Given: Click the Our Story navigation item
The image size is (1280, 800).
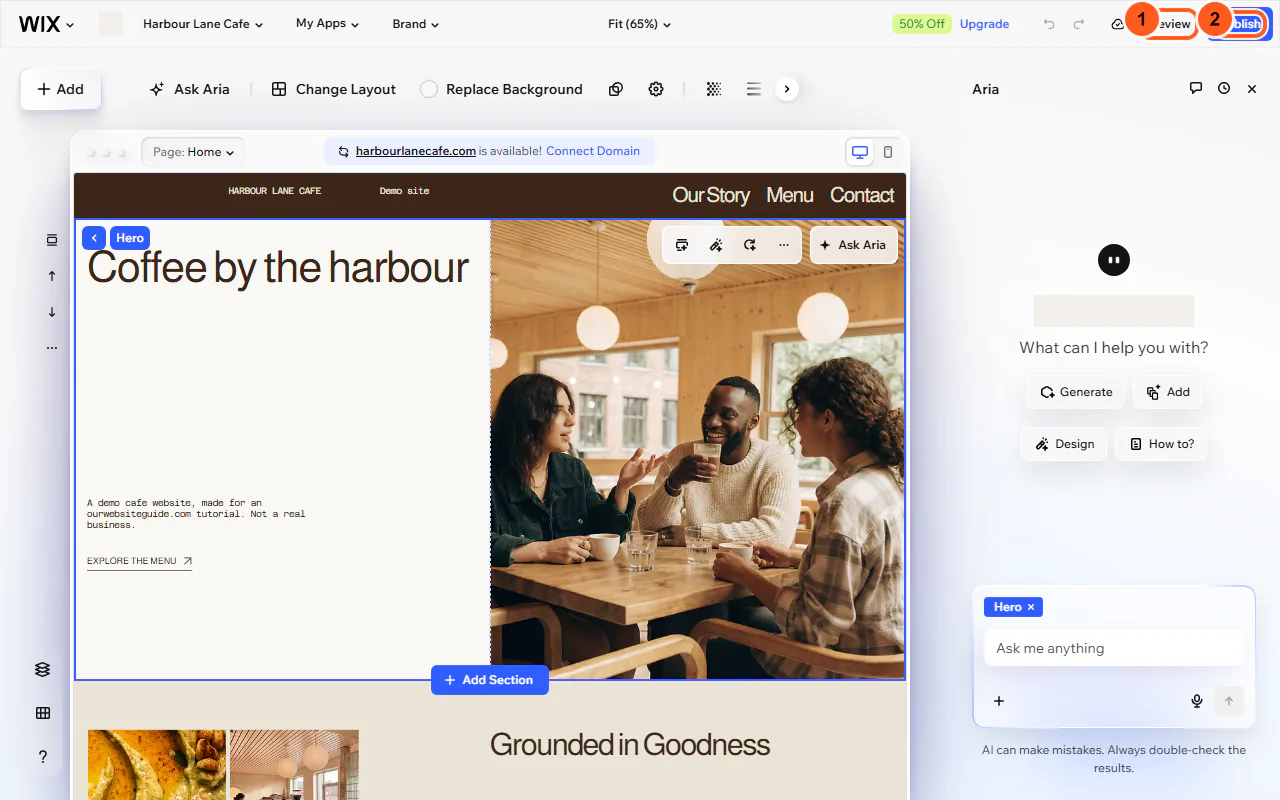Looking at the screenshot, I should (711, 195).
